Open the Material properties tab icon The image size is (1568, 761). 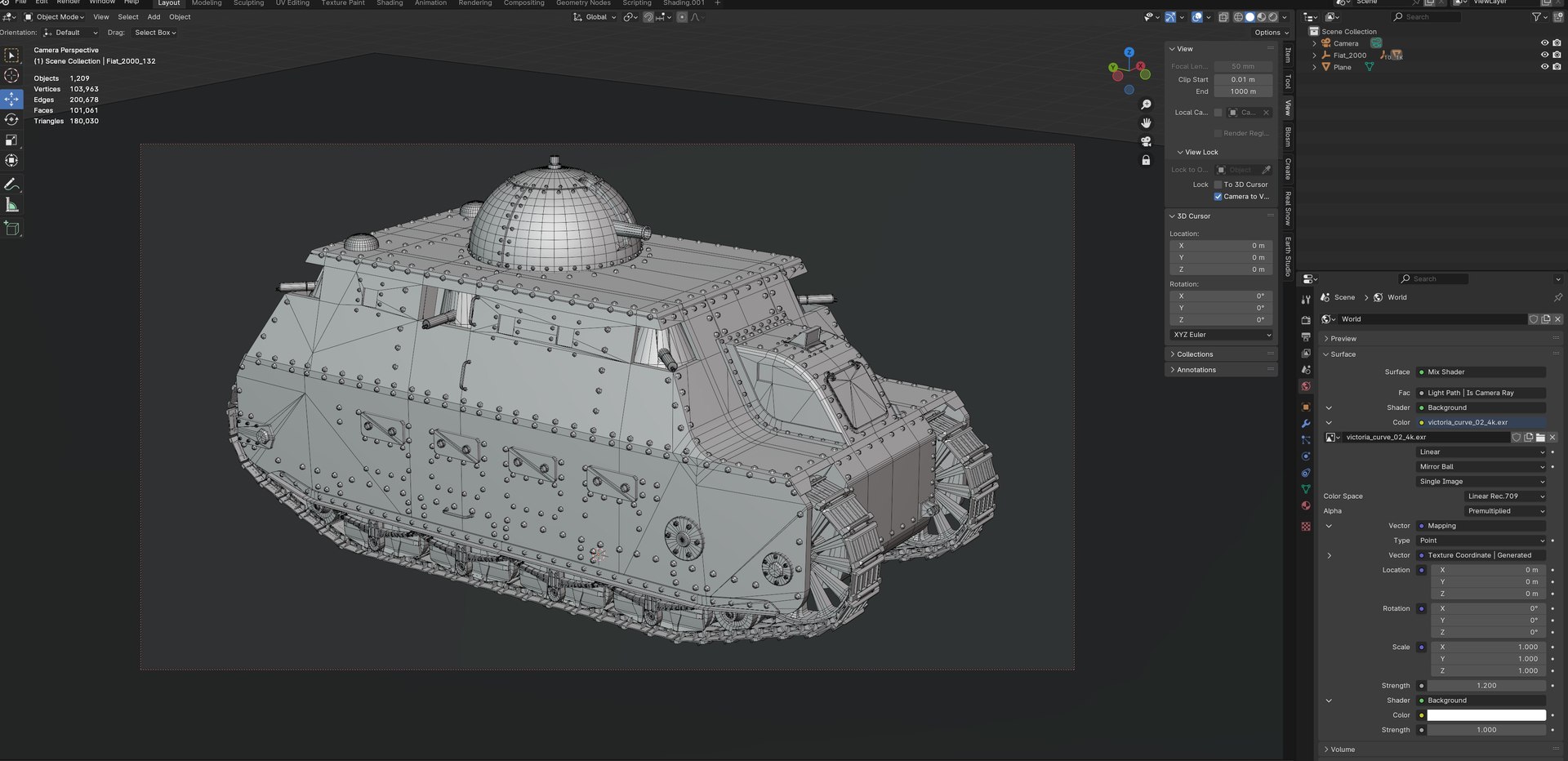click(1305, 505)
